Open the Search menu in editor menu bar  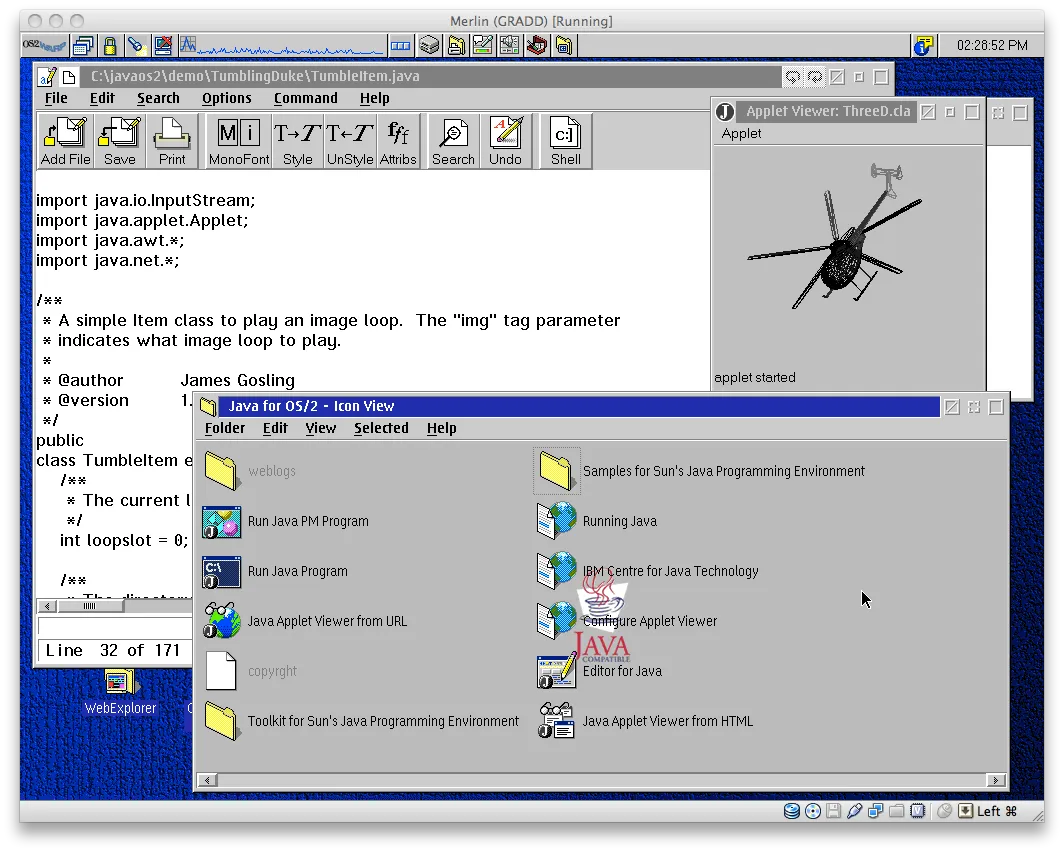158,98
